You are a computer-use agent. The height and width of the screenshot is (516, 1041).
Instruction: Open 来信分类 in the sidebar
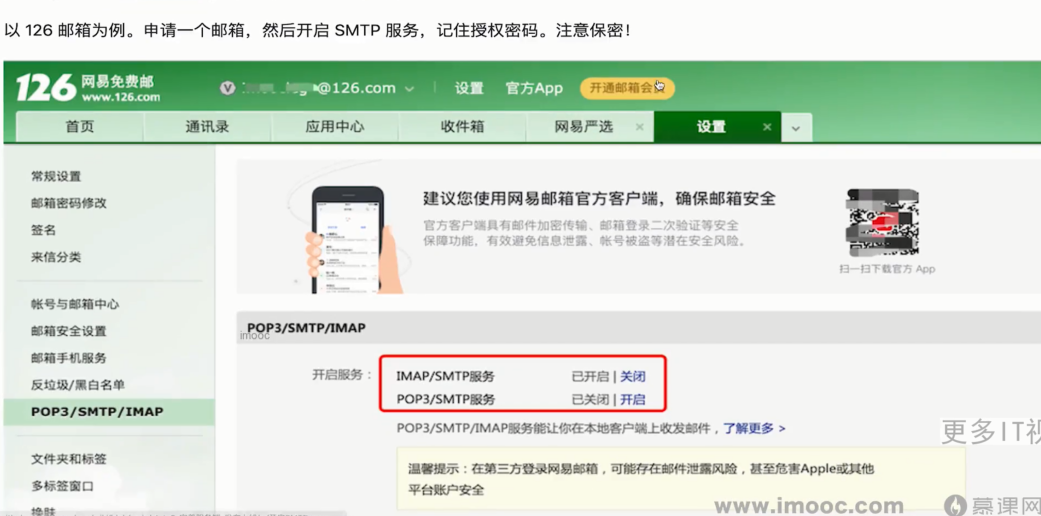tap(56, 257)
